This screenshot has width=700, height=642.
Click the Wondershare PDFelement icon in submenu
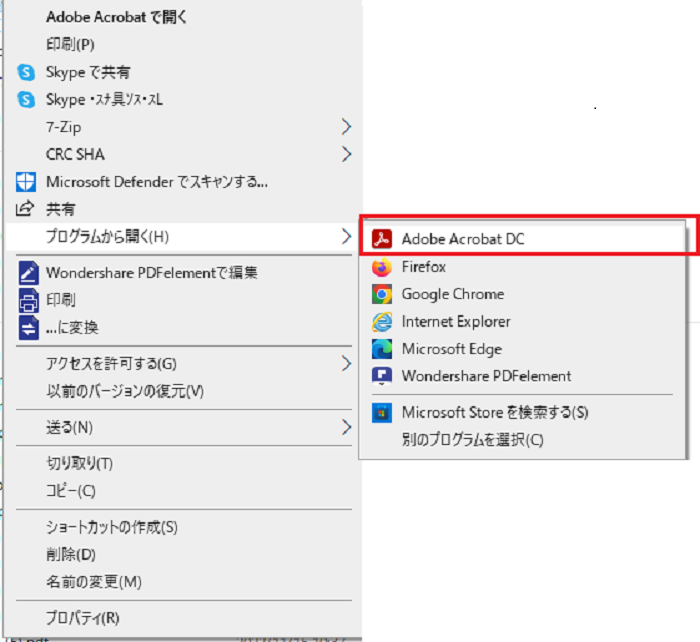pyautogui.click(x=382, y=376)
